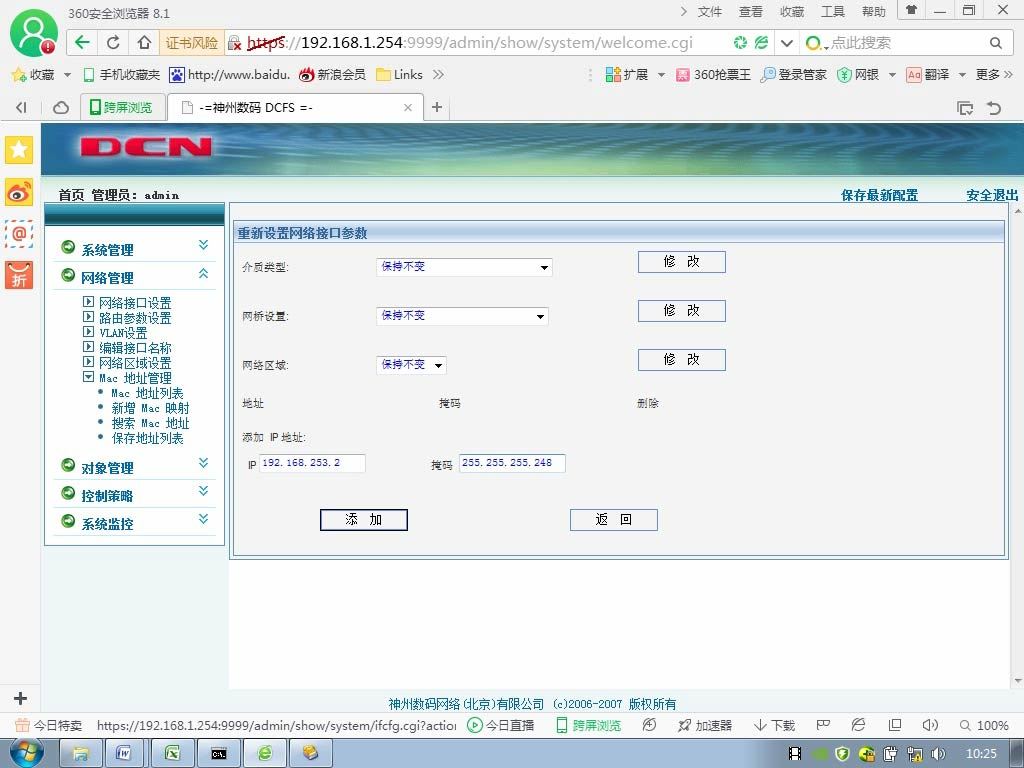Open the 收藏 favorites star in bookmarks bar
Image resolution: width=1024 pixels, height=768 pixels.
click(33, 75)
